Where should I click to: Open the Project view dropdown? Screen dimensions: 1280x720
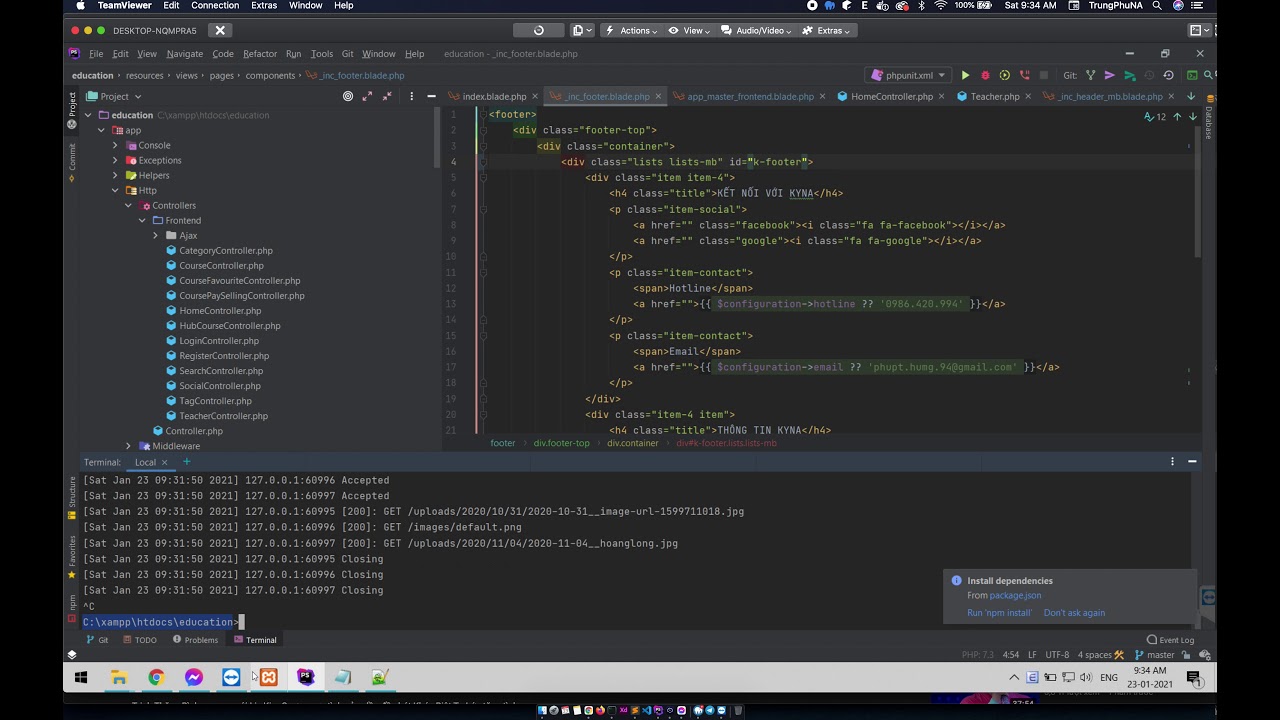tap(115, 96)
